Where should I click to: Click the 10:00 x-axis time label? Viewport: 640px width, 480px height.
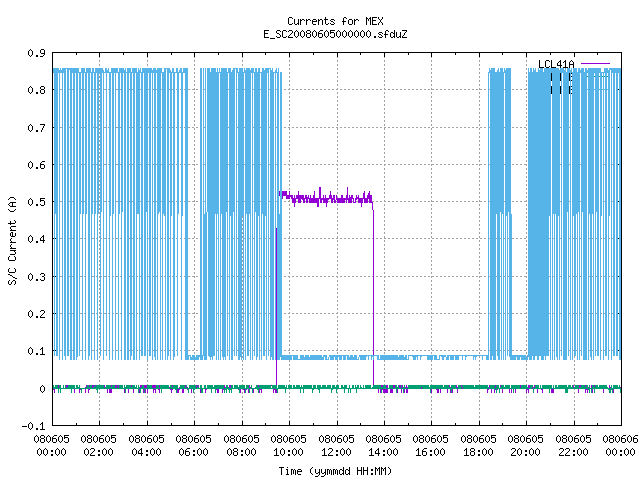(289, 452)
